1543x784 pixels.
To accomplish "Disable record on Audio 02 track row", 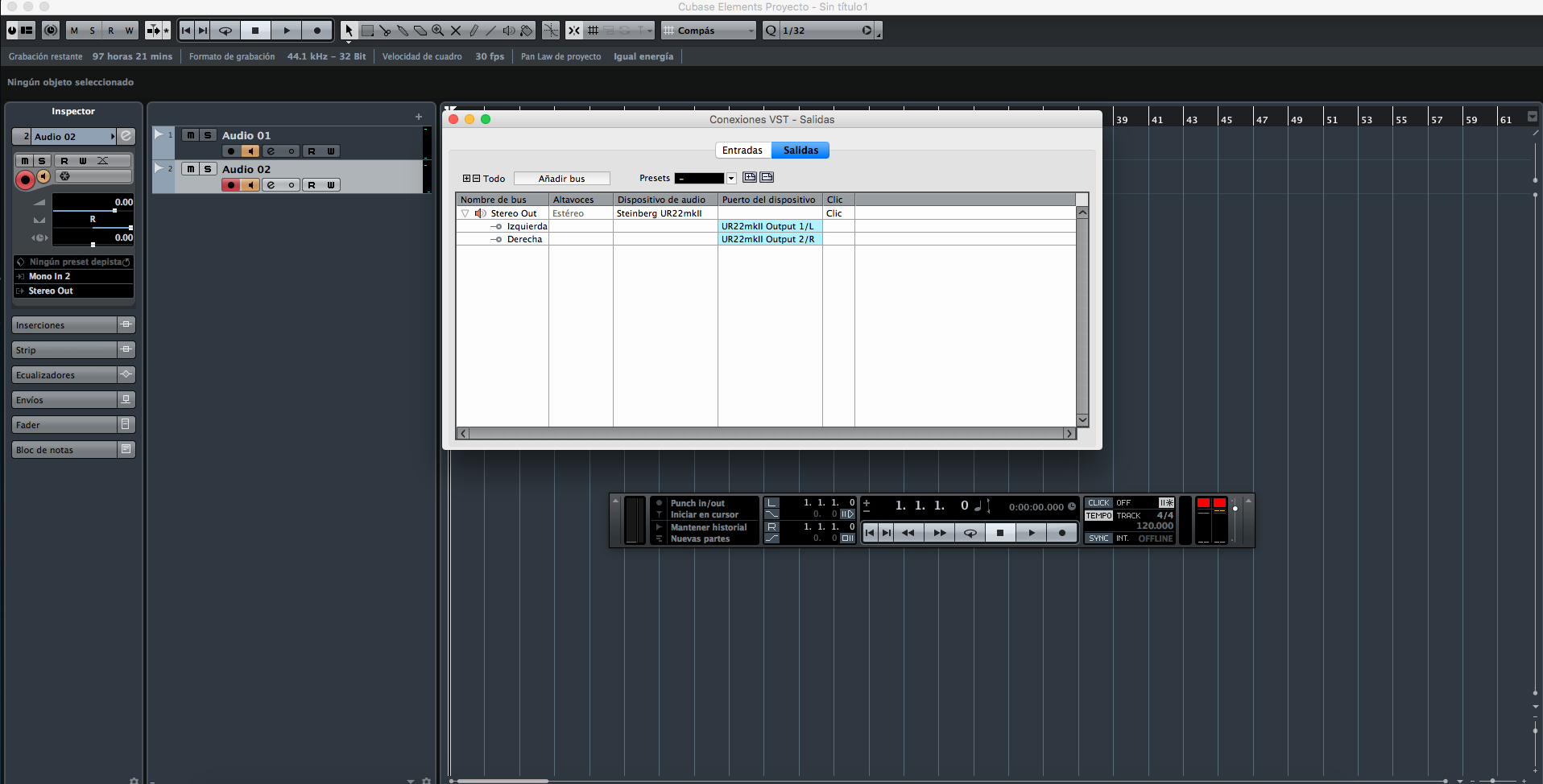I will pos(231,185).
